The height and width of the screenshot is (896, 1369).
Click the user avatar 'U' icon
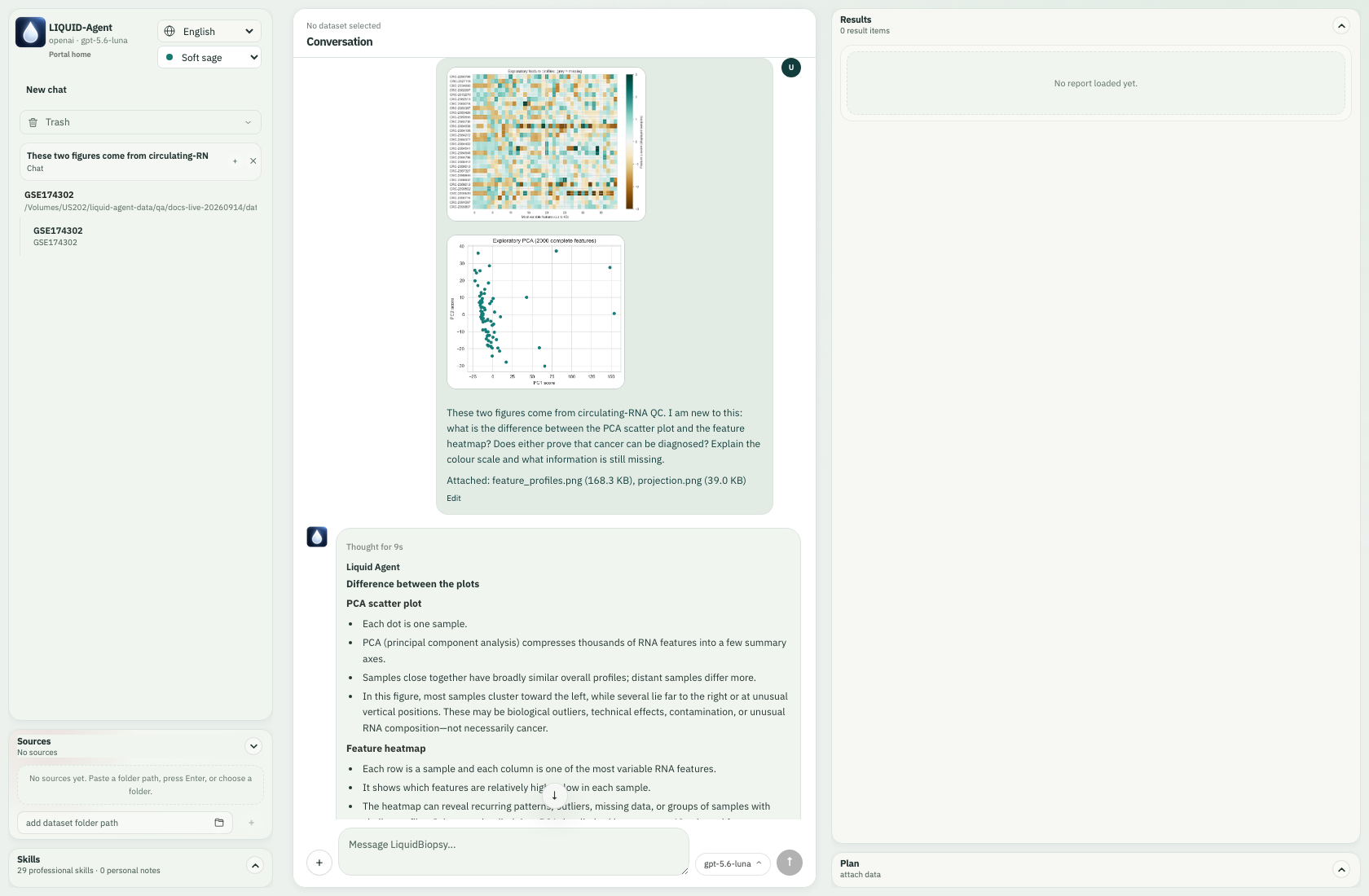pyautogui.click(x=790, y=68)
